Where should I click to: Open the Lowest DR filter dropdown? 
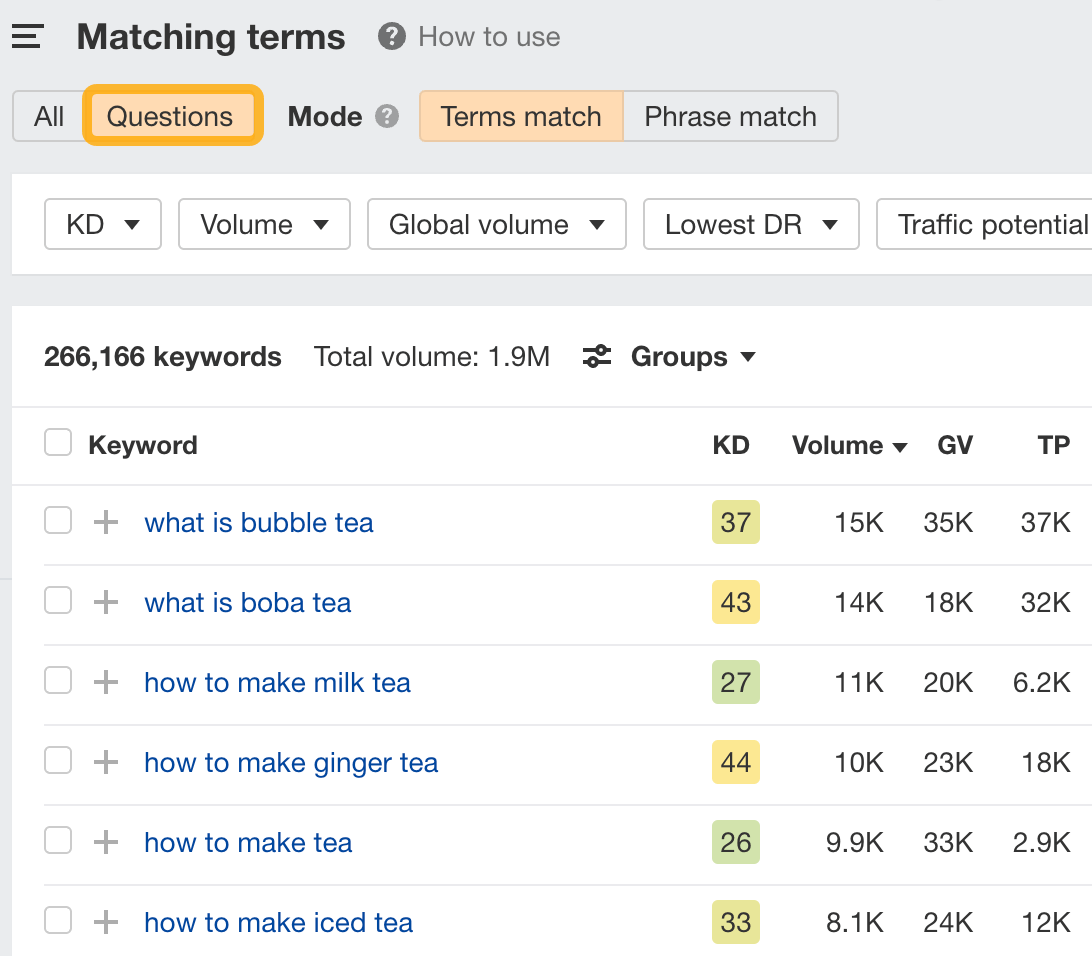pos(751,224)
